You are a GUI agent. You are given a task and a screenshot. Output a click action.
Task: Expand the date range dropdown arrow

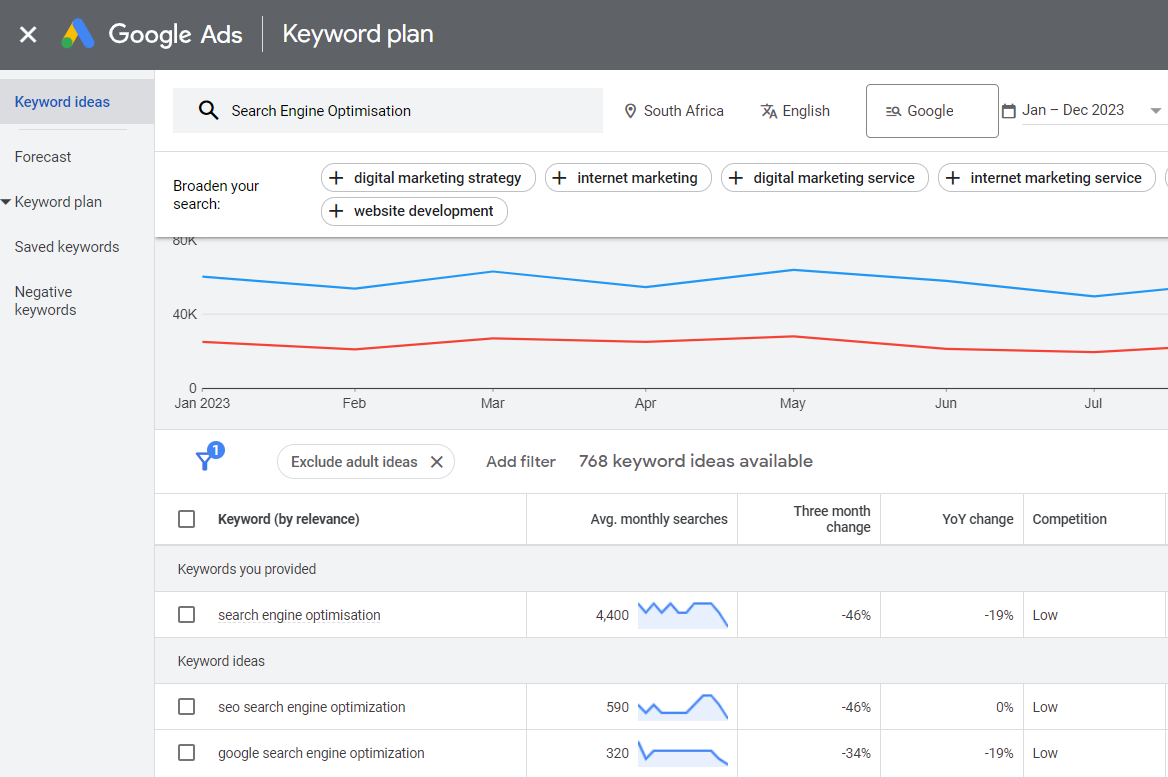pyautogui.click(x=1155, y=111)
